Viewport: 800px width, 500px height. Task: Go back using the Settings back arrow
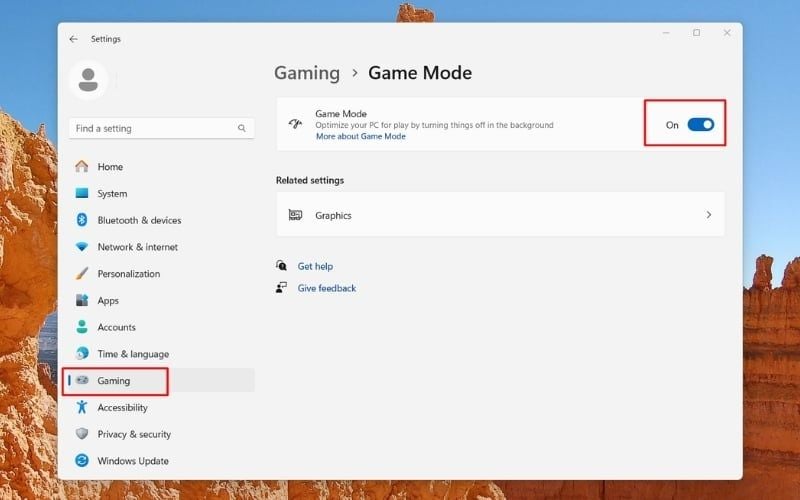[73, 39]
